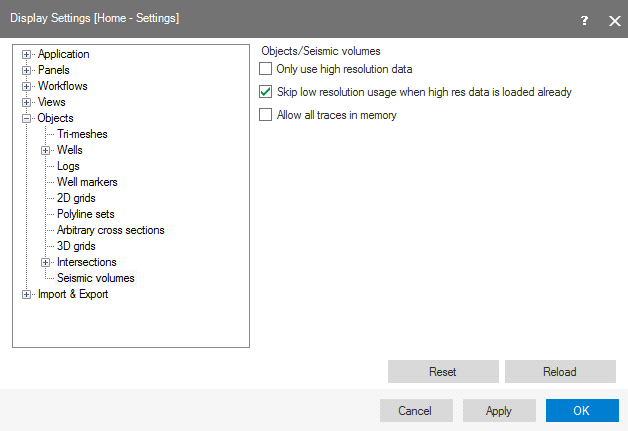Expand the Application tree node
Screen dimensions: 628x431
27,54
